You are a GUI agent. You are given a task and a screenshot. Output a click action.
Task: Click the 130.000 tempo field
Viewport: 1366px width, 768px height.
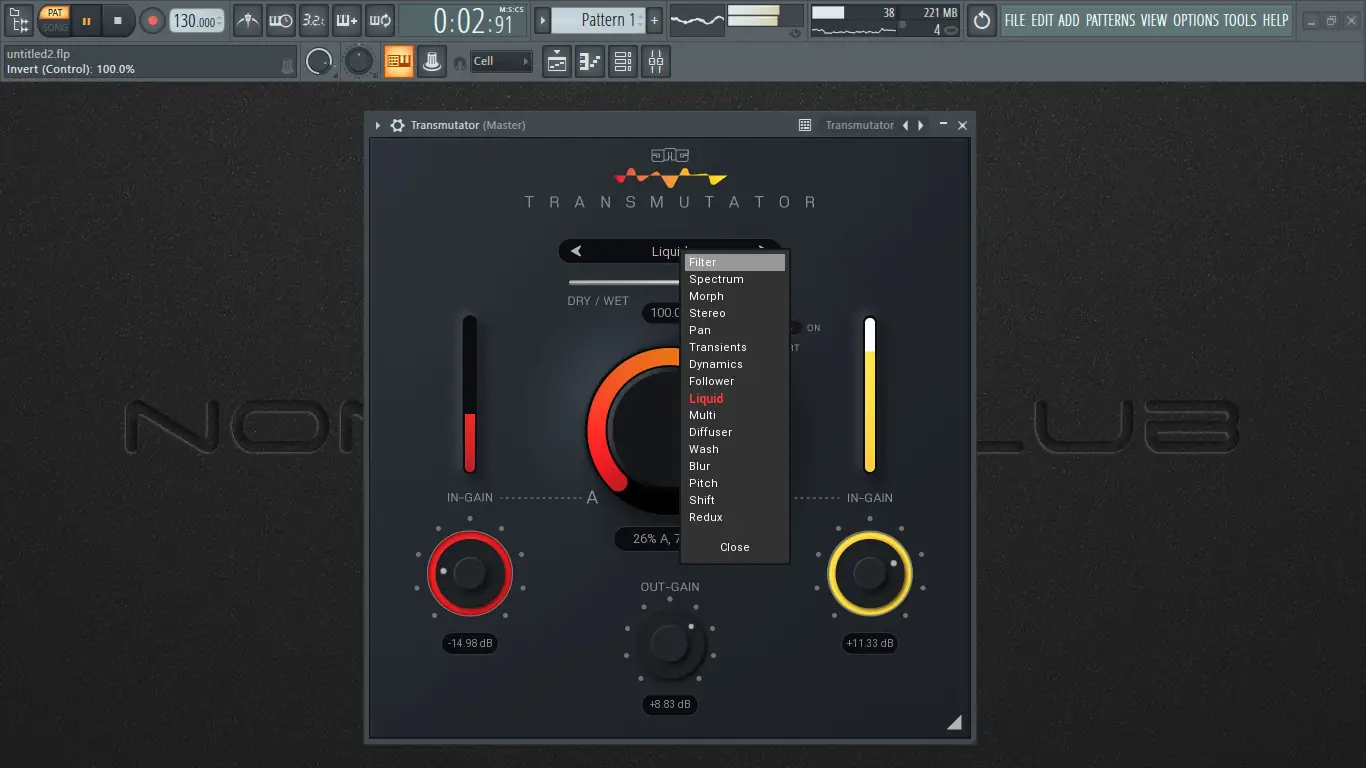click(197, 20)
